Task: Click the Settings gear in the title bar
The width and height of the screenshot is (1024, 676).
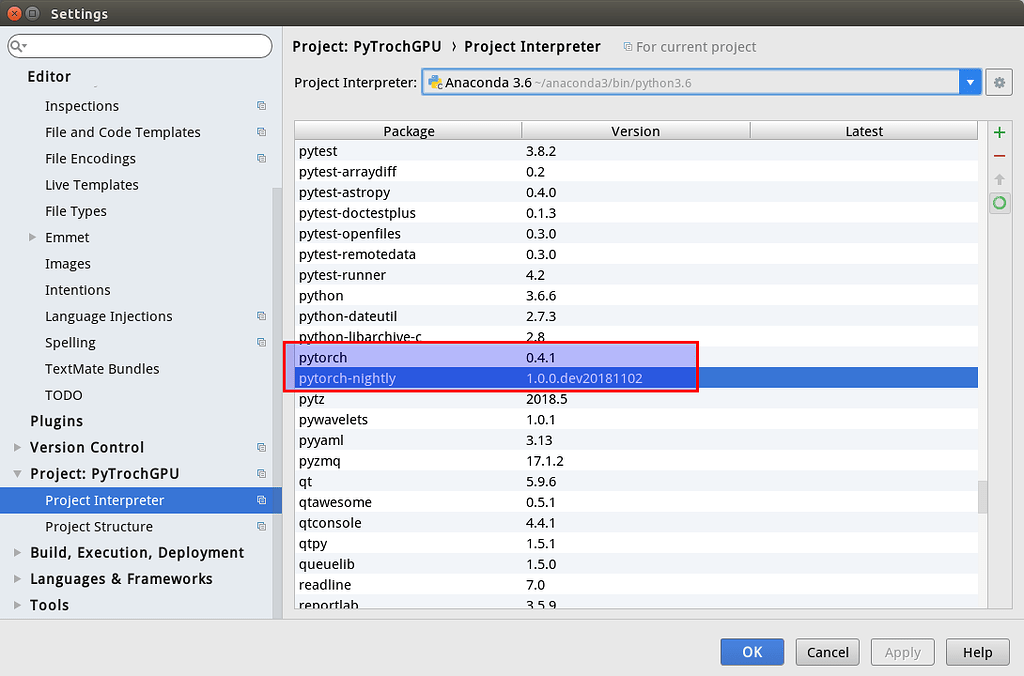Action: pyautogui.click(x=31, y=13)
